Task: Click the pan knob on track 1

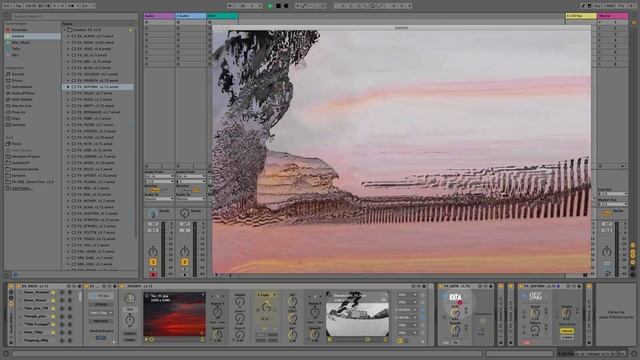Action: 153,251
